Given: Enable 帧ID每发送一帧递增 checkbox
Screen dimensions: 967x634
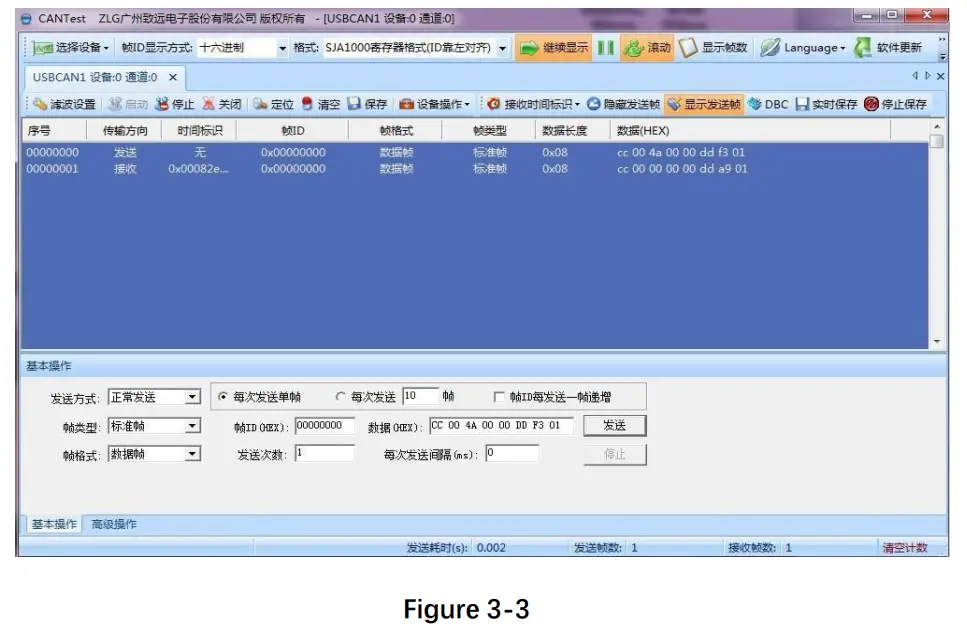Looking at the screenshot, I should click(499, 397).
